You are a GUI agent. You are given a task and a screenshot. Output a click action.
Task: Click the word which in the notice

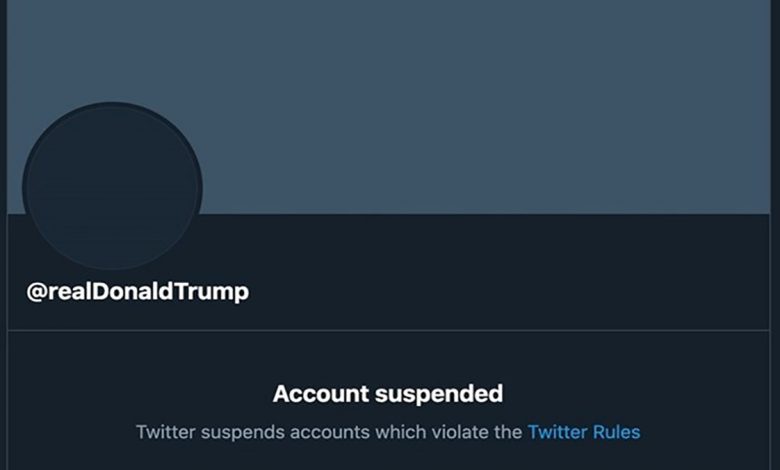click(x=400, y=432)
